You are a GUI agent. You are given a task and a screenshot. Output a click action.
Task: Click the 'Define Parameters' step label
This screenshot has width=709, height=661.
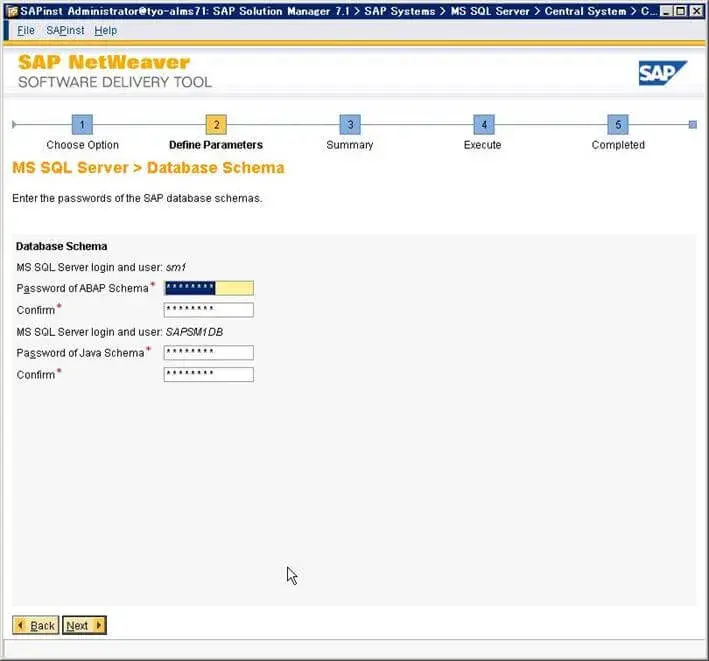click(216, 145)
